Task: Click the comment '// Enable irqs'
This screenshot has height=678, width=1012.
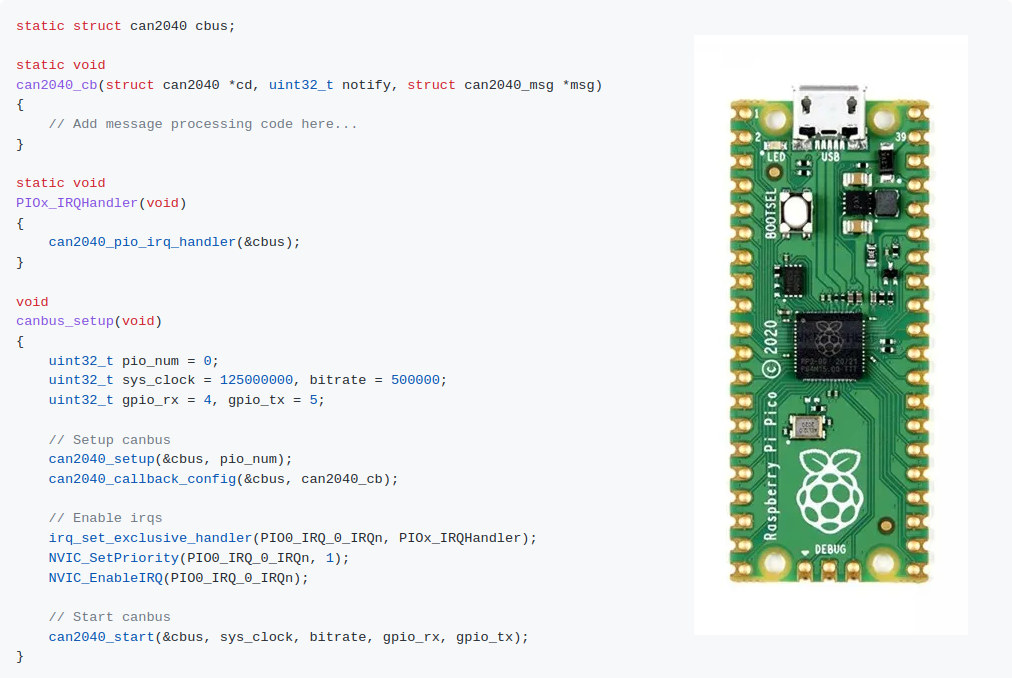Action: click(105, 518)
